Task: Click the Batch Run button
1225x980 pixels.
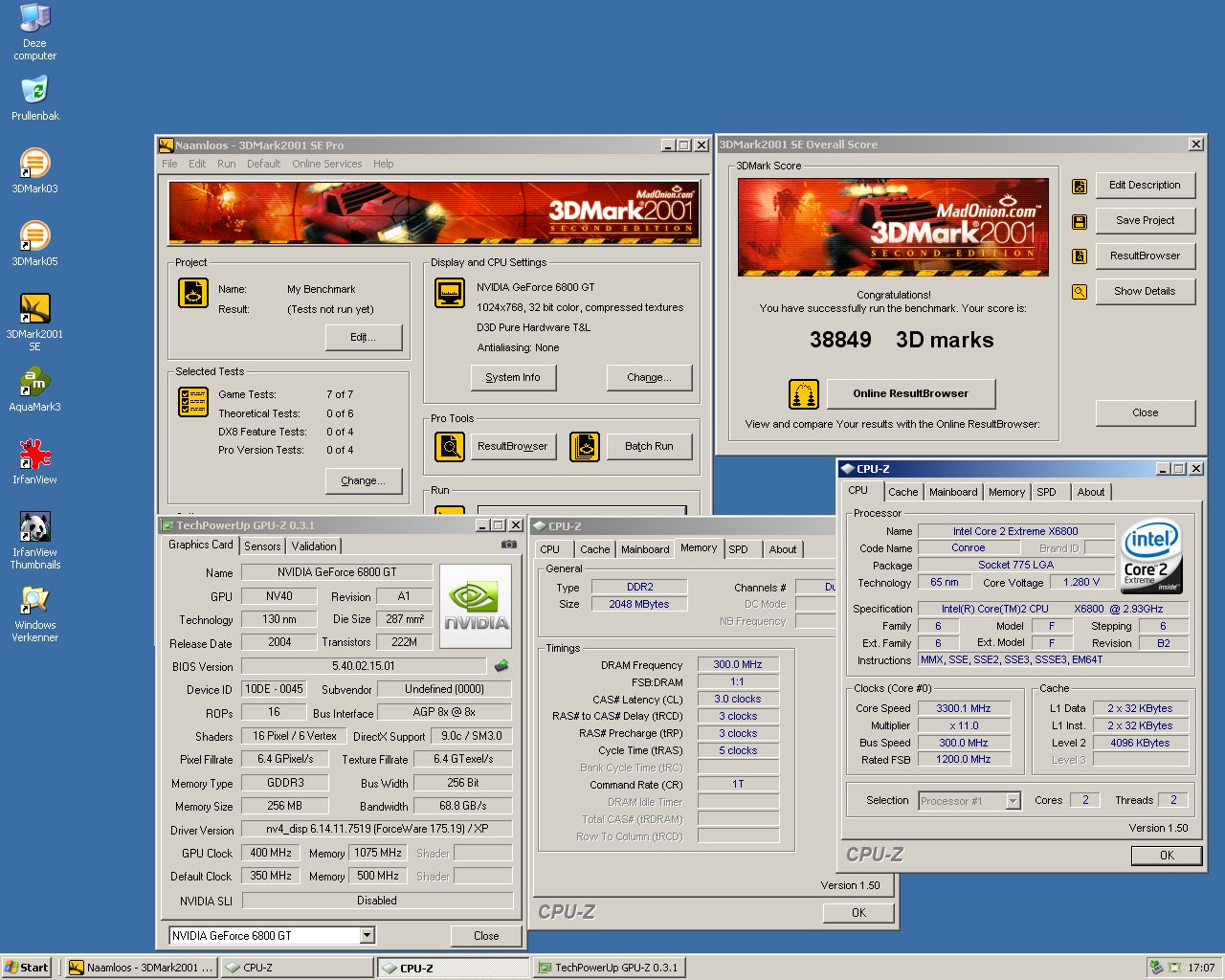Action: click(x=649, y=446)
